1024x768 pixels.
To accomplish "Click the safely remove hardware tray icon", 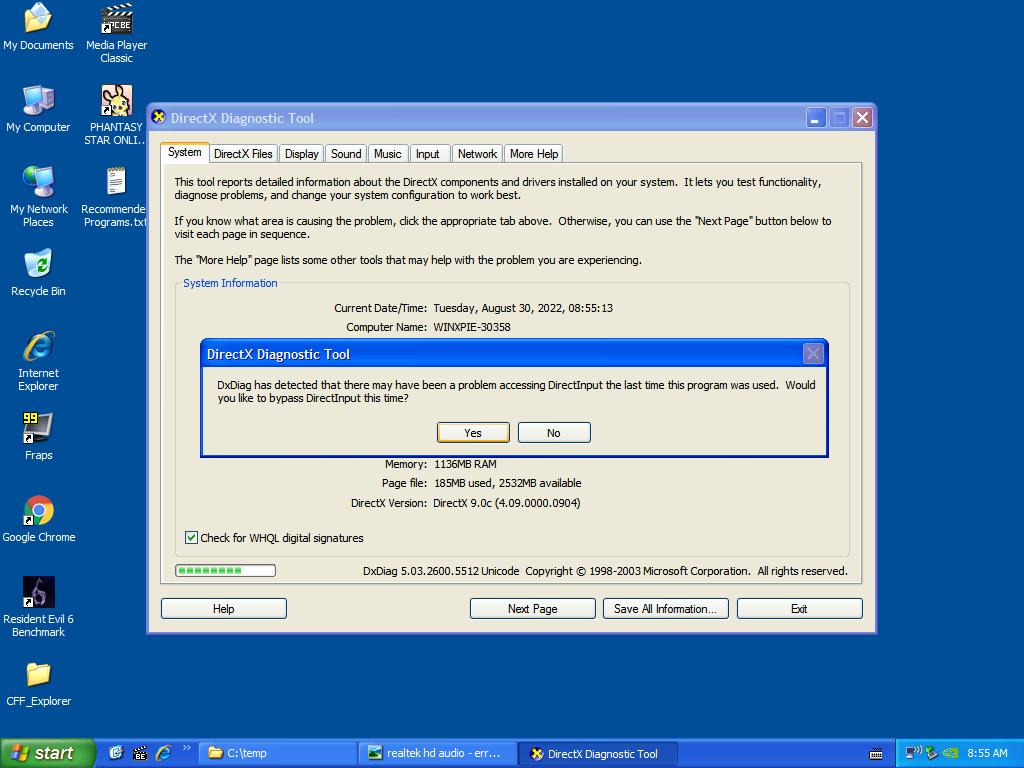I will click(932, 754).
